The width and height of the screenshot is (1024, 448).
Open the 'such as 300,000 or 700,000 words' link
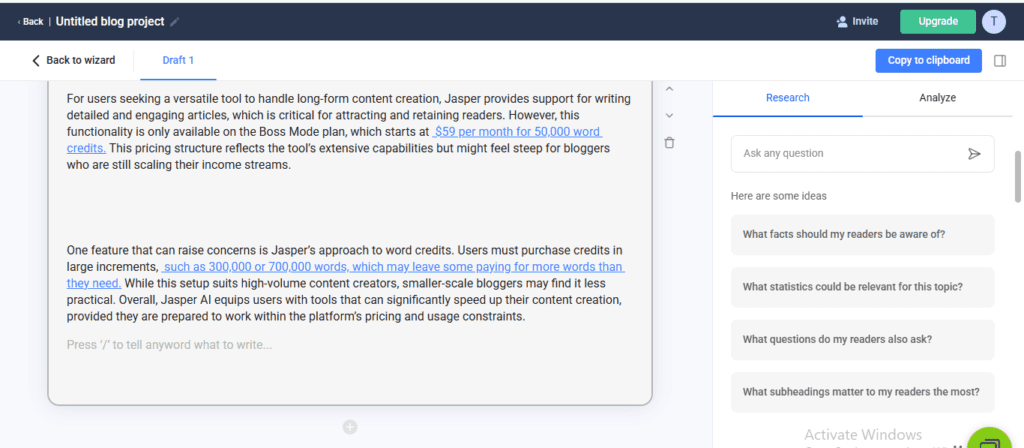click(393, 267)
